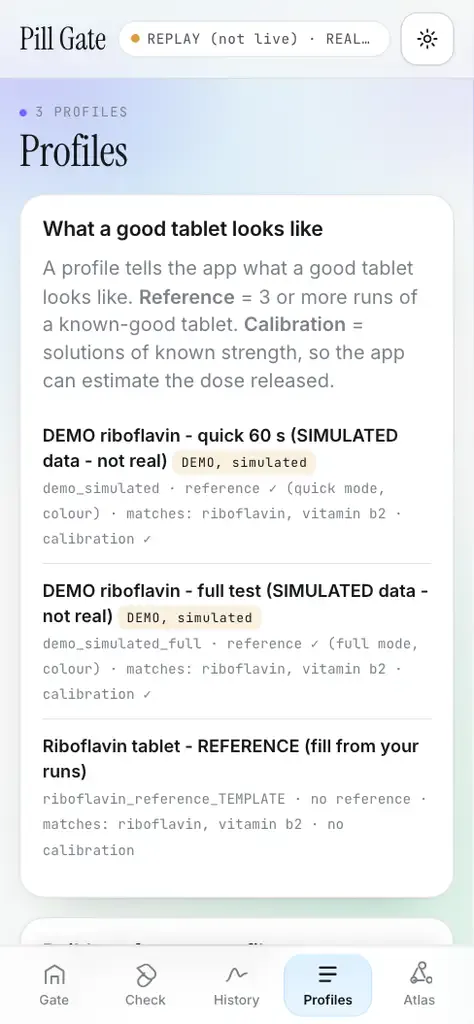
Task: Click the second DEMO, simulated badge
Action: coord(189,618)
